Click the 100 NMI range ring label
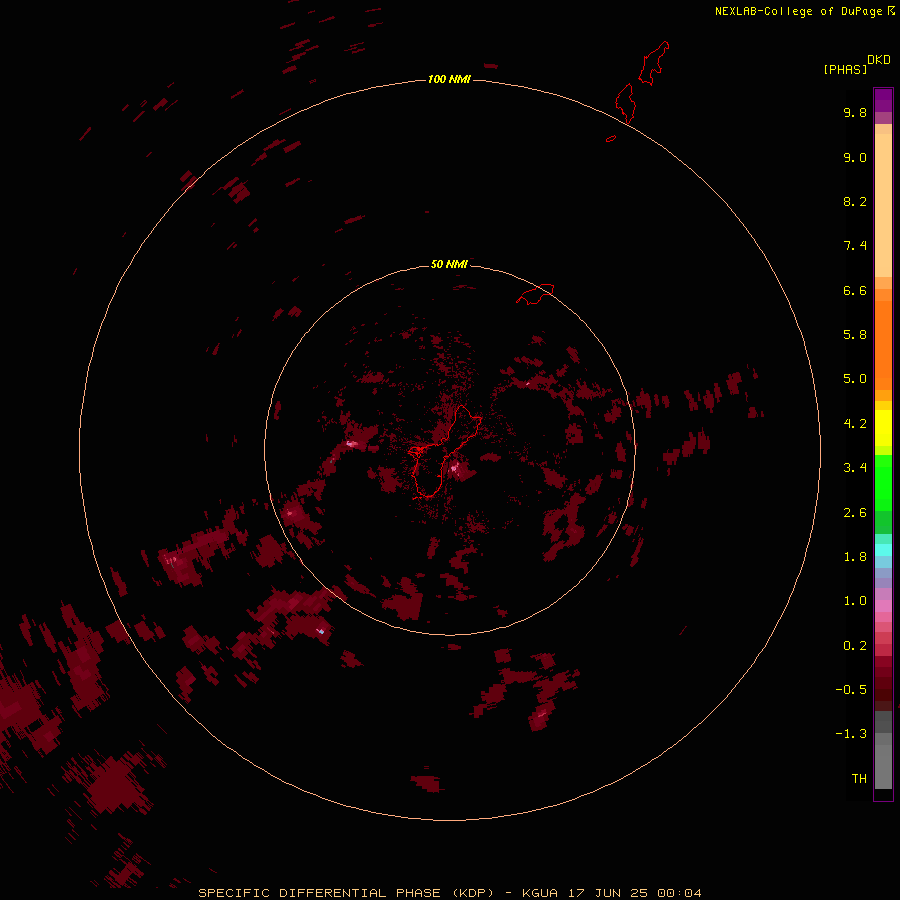This screenshot has height=900, width=900. coord(449,79)
